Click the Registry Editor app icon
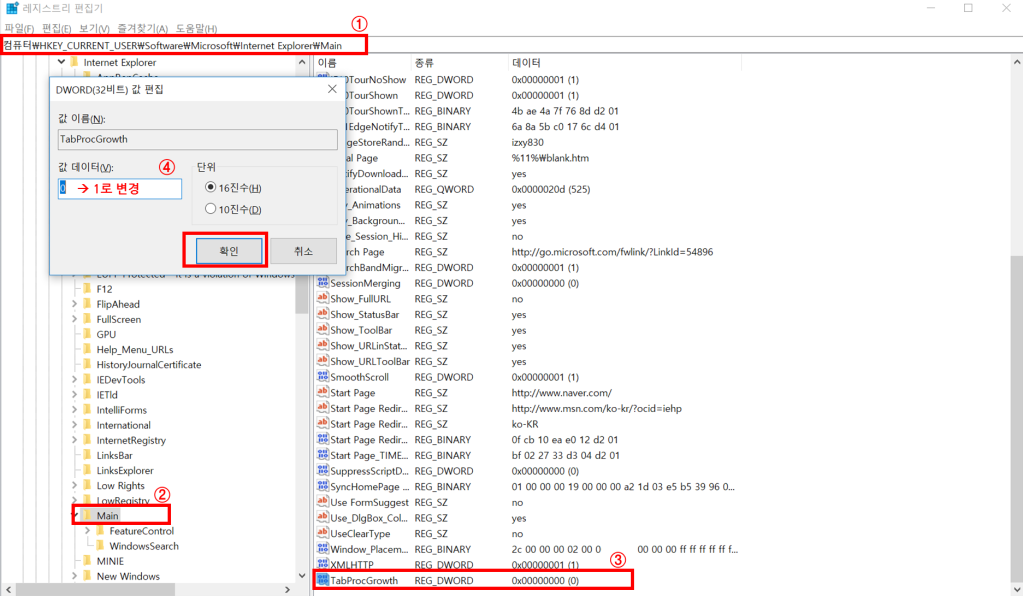Viewport: 1023px width, 596px height. point(12,8)
